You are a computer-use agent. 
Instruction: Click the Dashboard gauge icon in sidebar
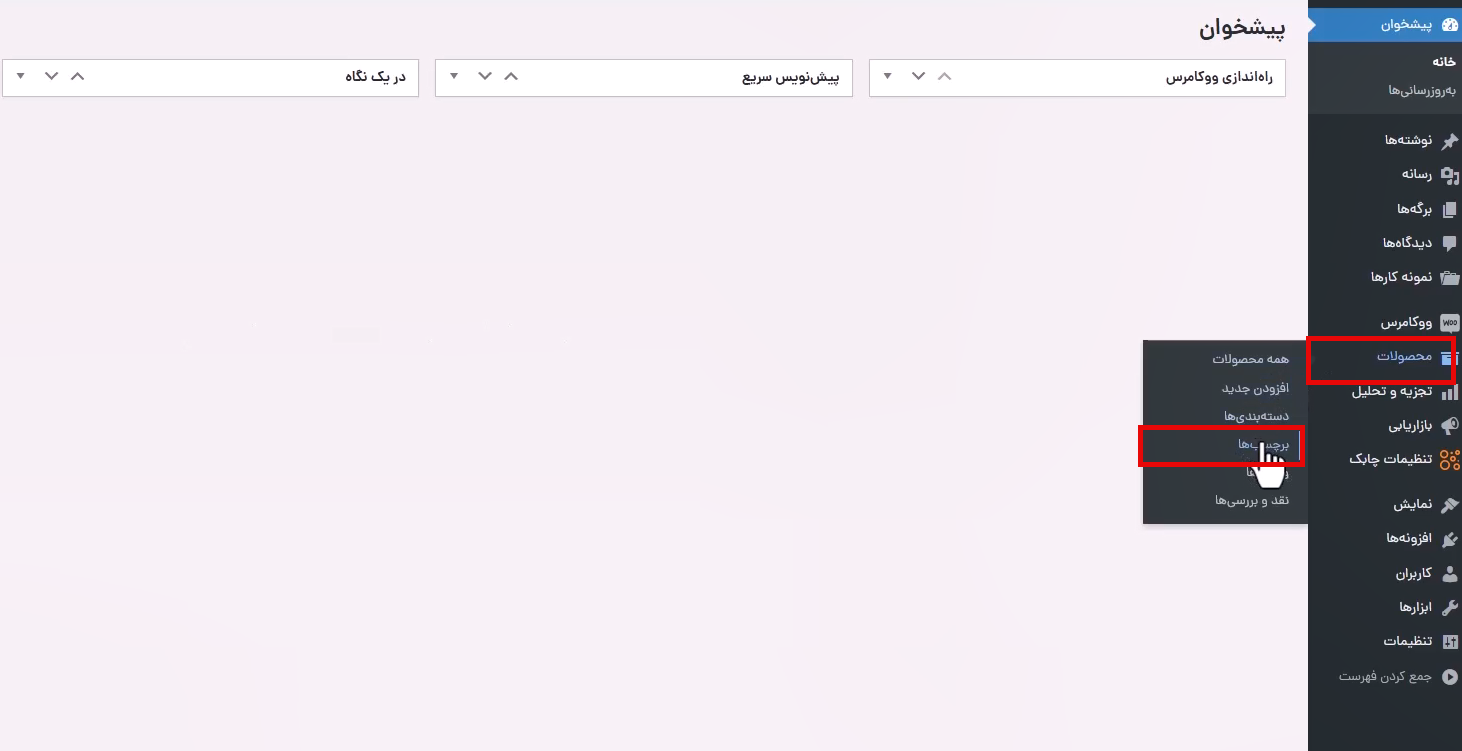tap(1449, 25)
